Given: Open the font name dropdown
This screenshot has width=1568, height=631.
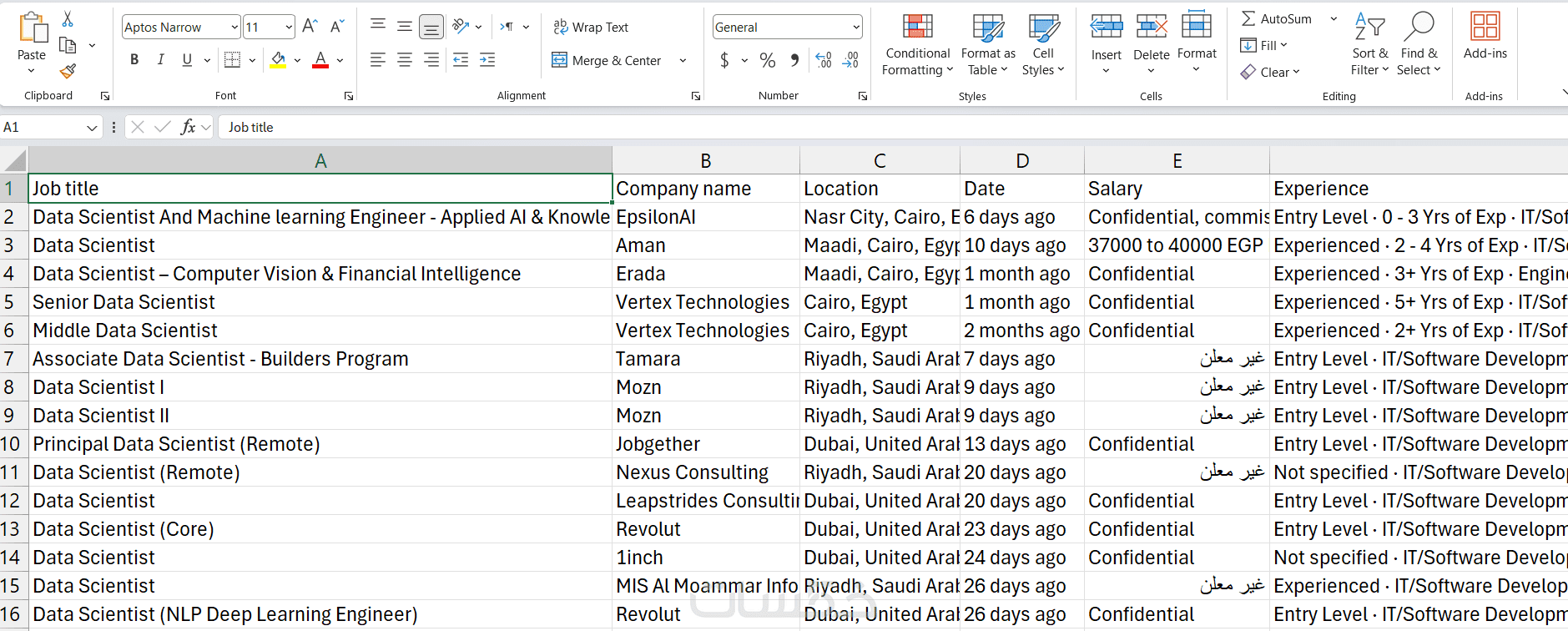Looking at the screenshot, I should coord(234,27).
